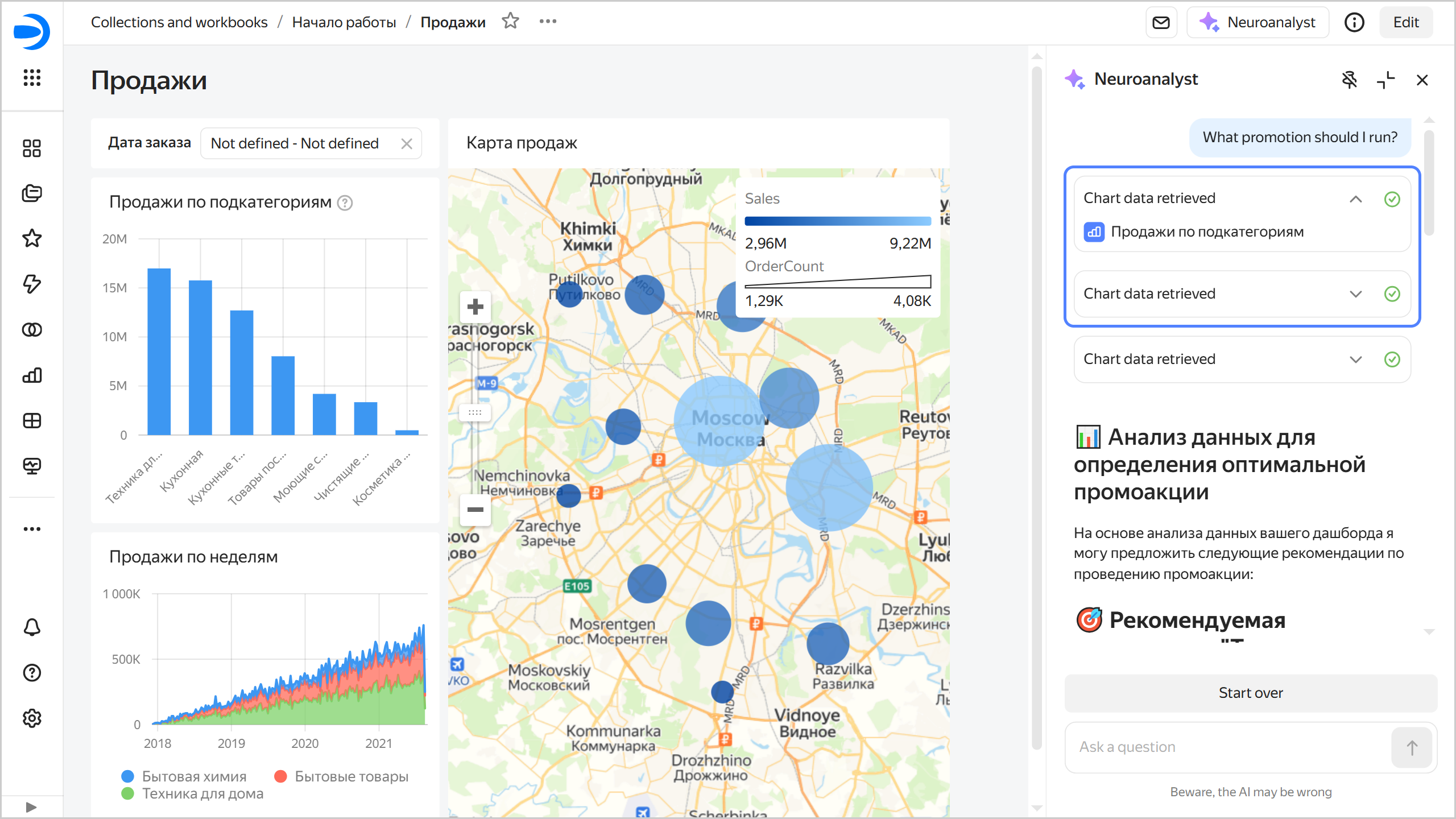Click the OrderCount size legend bar
The image size is (1456, 819).
[x=838, y=282]
